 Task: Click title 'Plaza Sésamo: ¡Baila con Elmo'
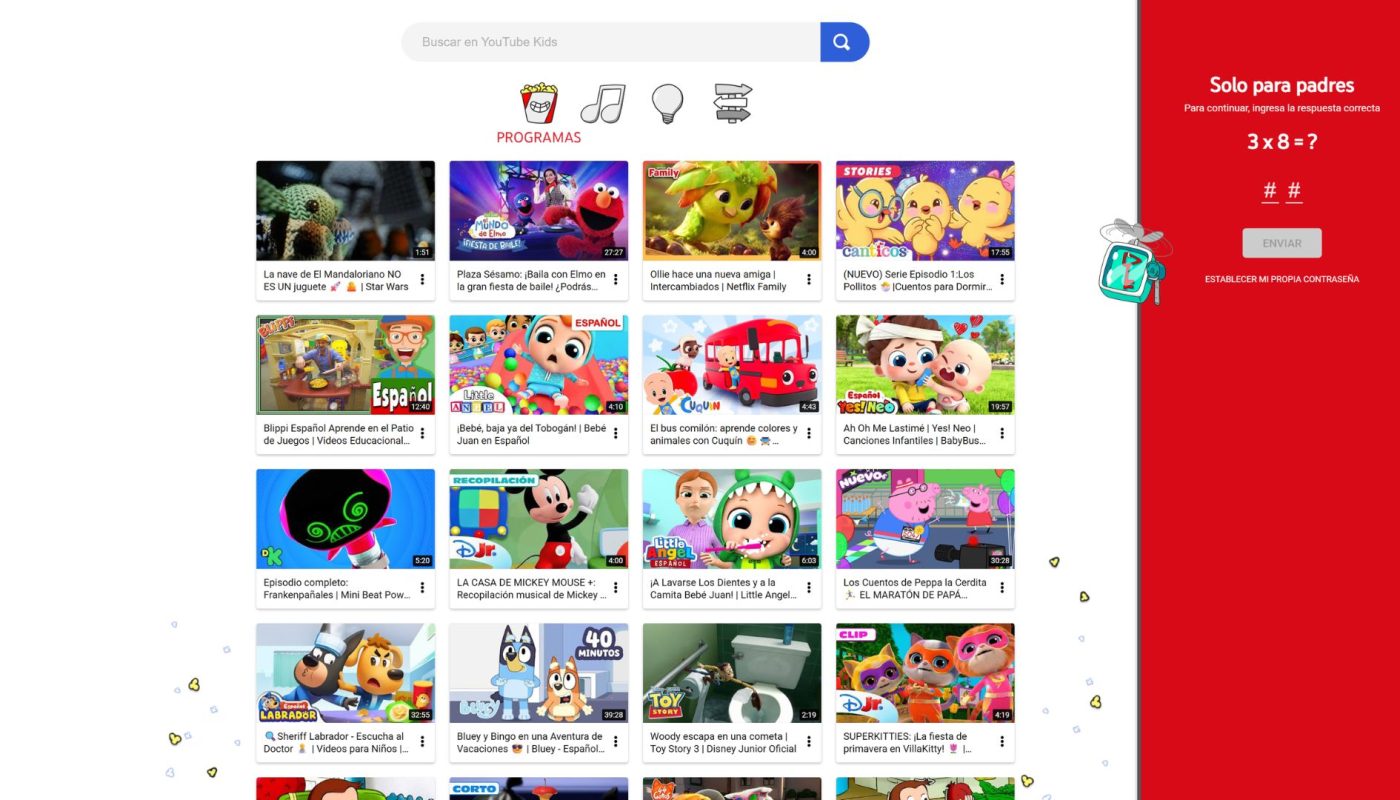click(531, 280)
